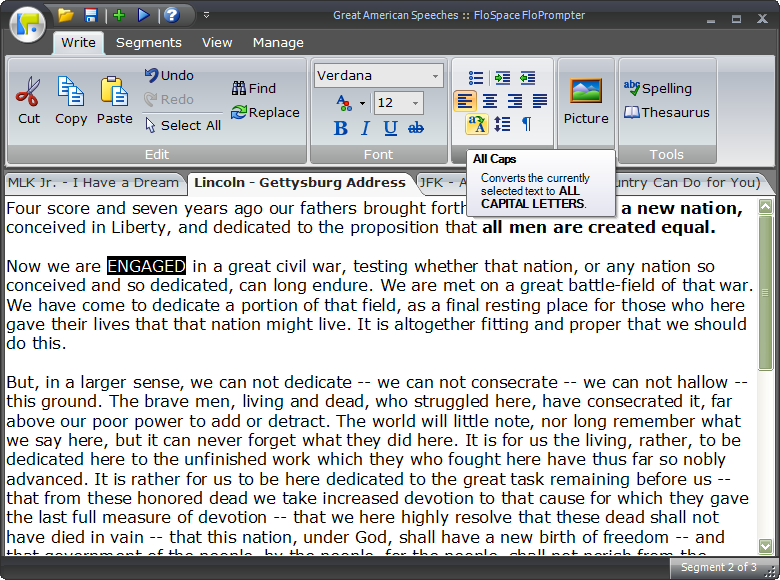This screenshot has width=780, height=580.
Task: Open a file with the folder icon
Action: coord(65,15)
